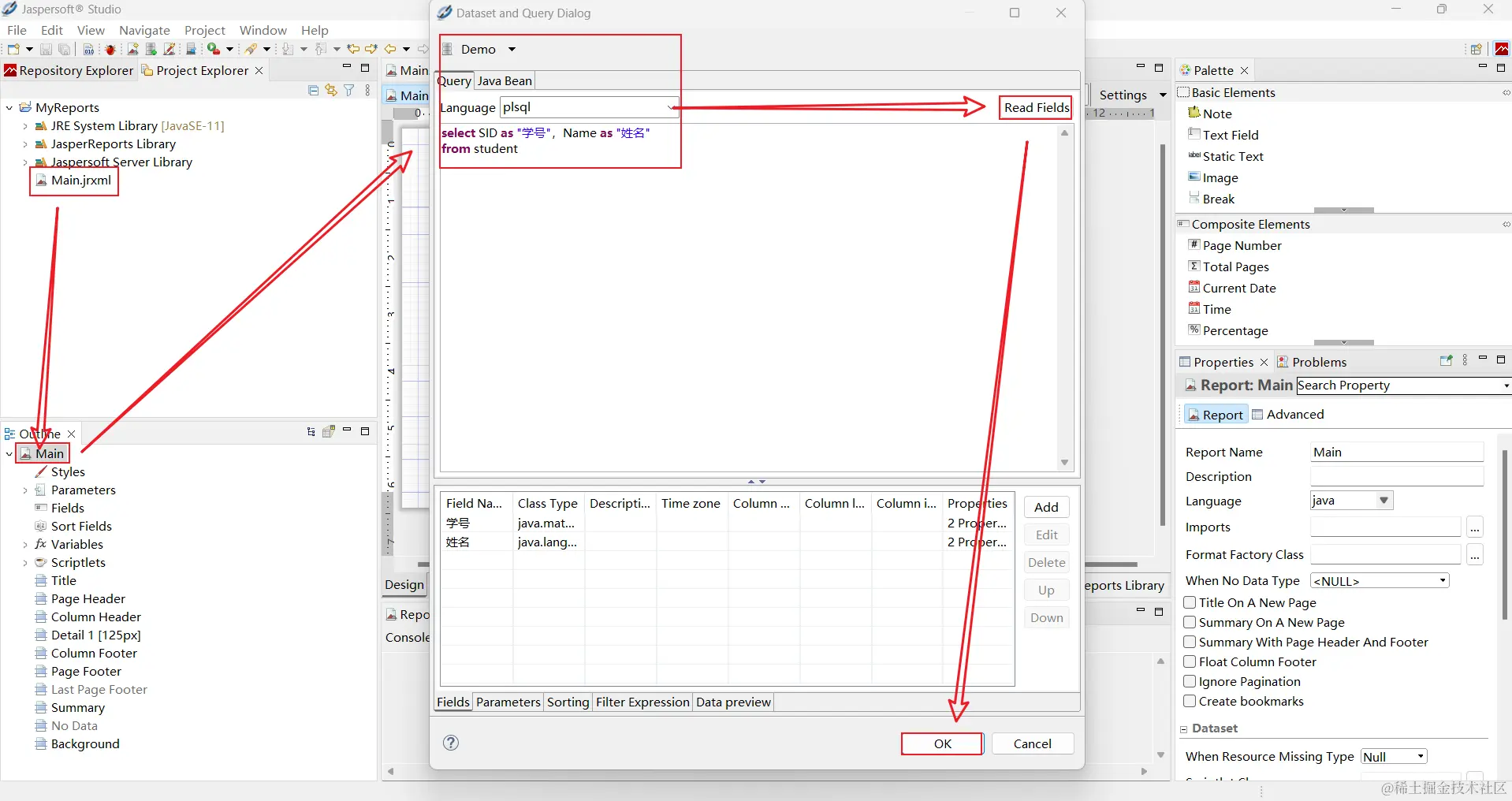This screenshot has width=1512, height=801.
Task: Select the 姓名 field row in table
Action: [x=725, y=542]
